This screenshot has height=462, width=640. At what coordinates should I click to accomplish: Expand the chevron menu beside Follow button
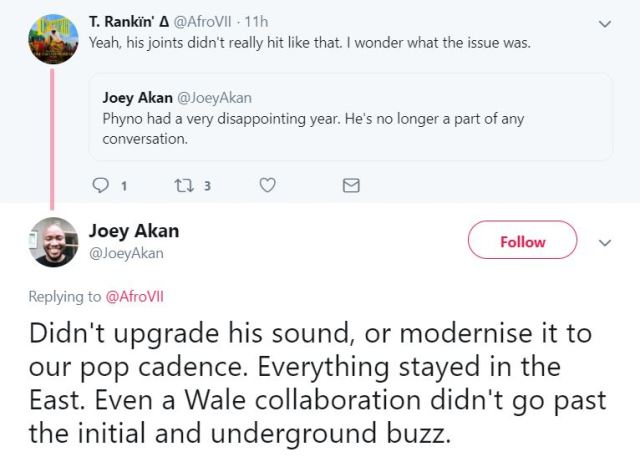coord(604,242)
